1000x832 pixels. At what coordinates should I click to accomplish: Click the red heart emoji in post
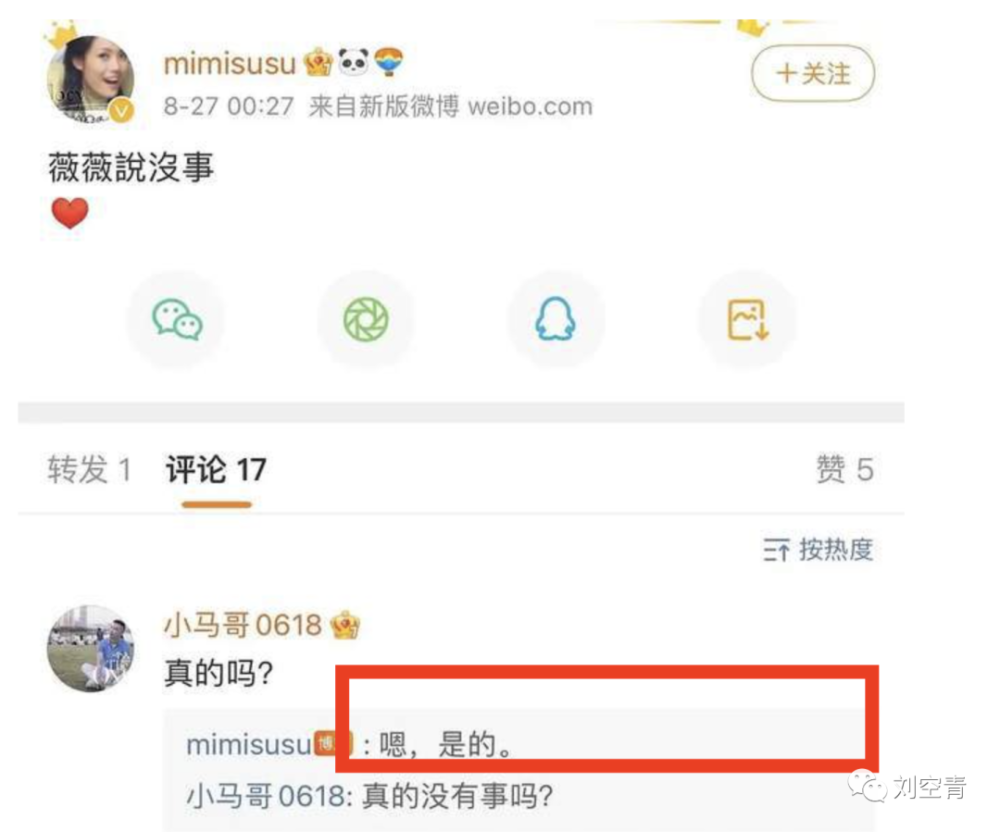coord(70,213)
